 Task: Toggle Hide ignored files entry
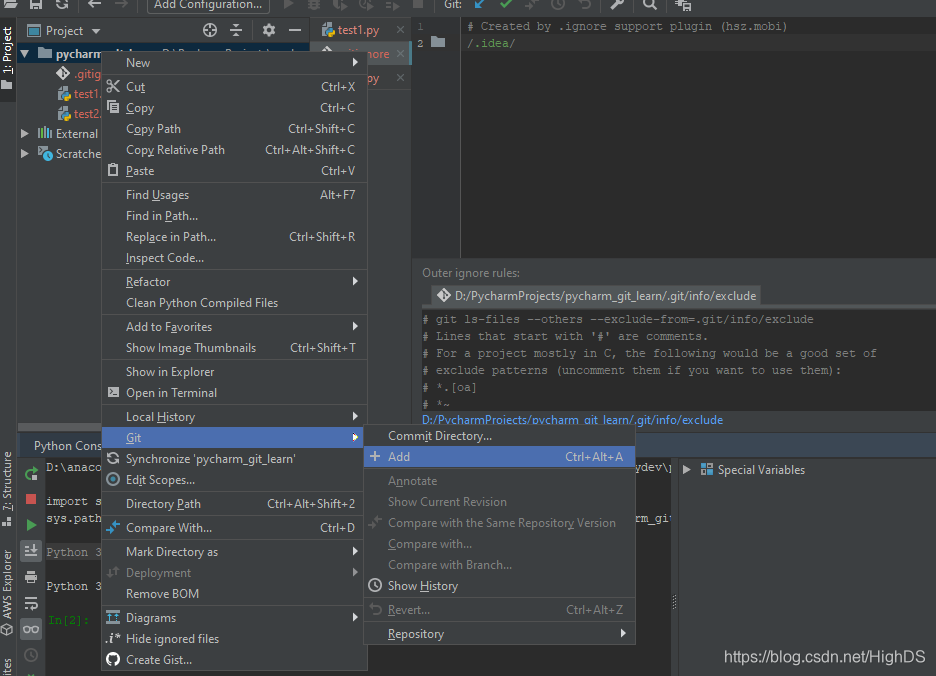pyautogui.click(x=235, y=639)
